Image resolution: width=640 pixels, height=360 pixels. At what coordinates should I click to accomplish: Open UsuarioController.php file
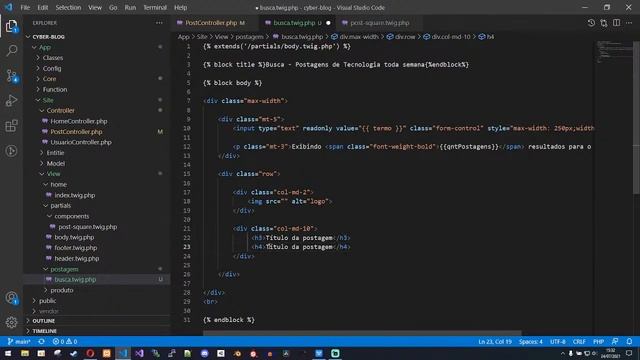(x=81, y=142)
